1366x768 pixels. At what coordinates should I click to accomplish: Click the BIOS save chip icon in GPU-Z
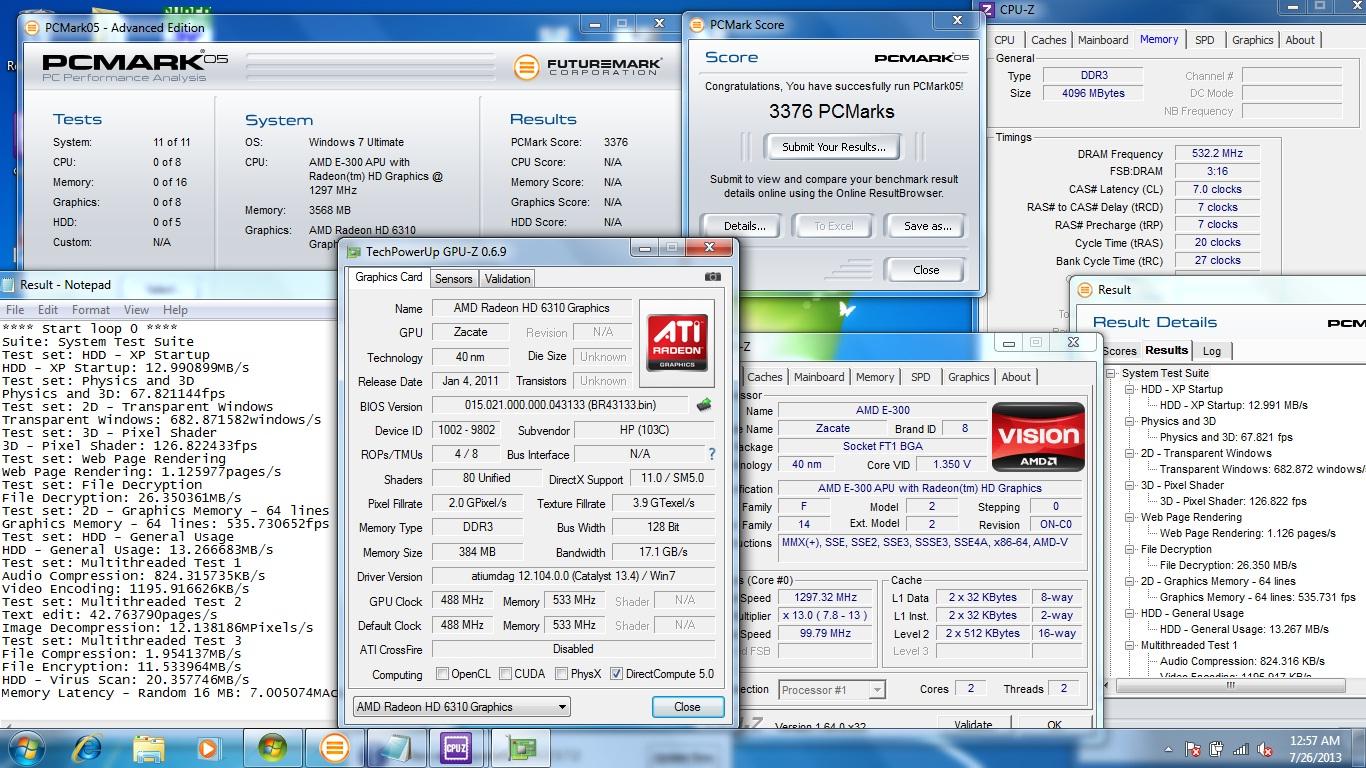(x=704, y=405)
